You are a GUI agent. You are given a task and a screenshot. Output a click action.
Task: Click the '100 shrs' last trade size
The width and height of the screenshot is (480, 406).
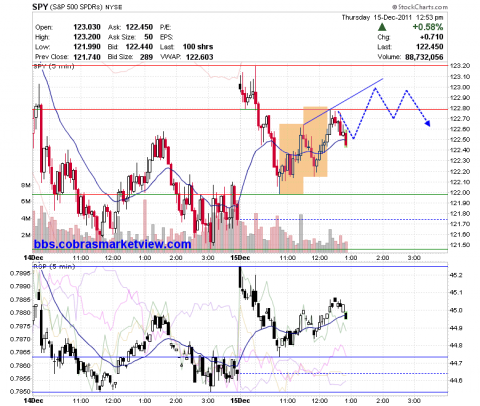tap(198, 47)
